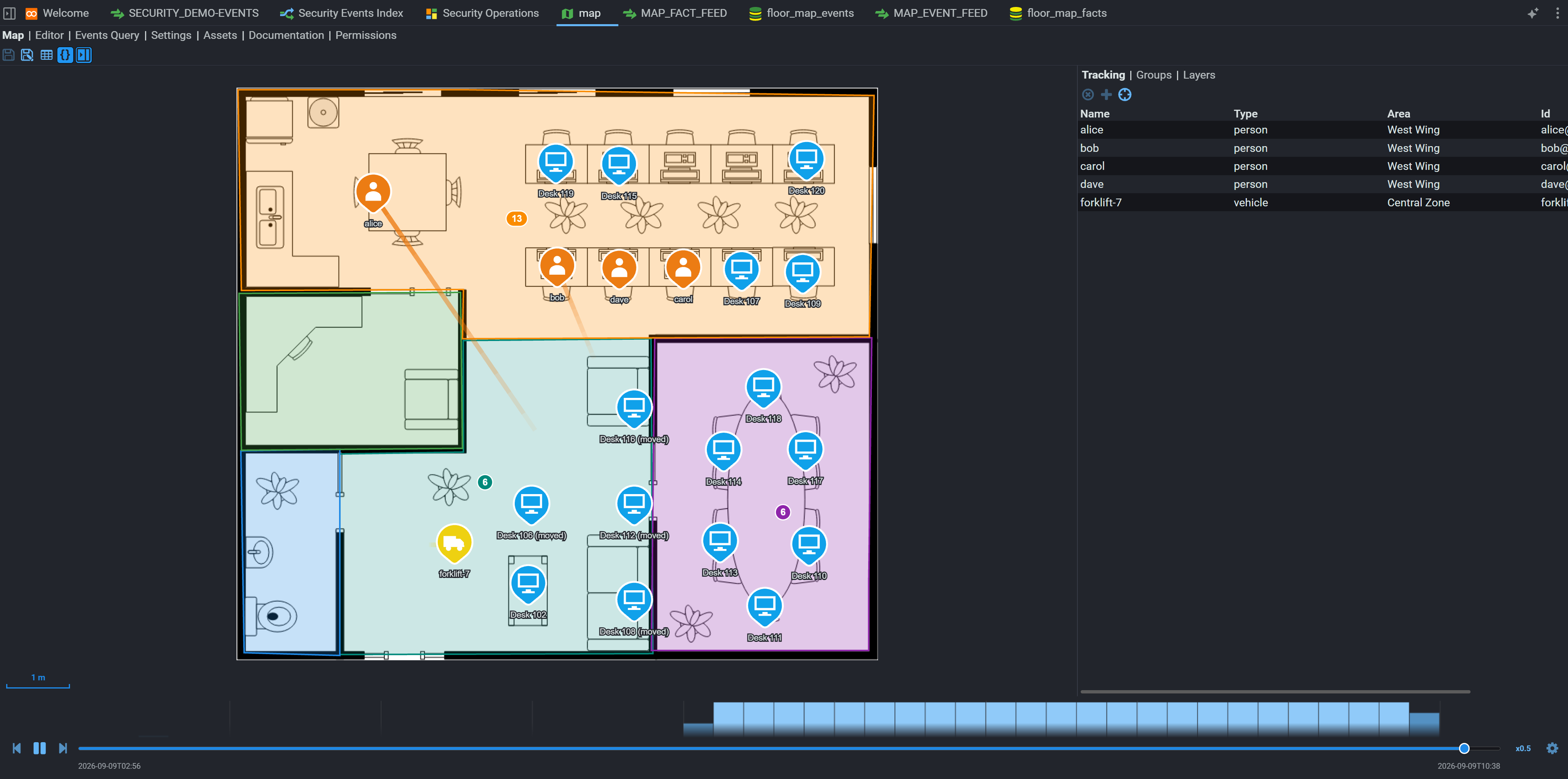Sort by the Type column header
The image size is (1568, 779).
coord(1245,114)
